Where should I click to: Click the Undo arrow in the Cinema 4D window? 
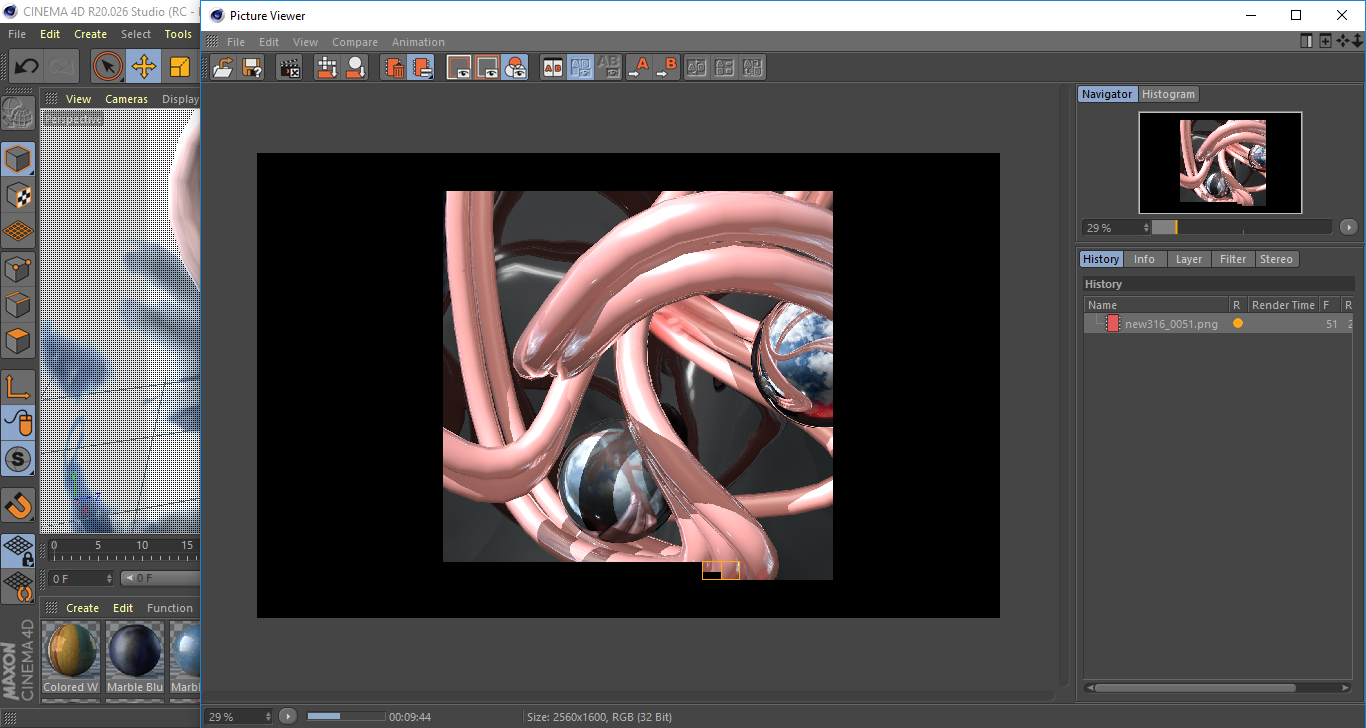[26, 67]
